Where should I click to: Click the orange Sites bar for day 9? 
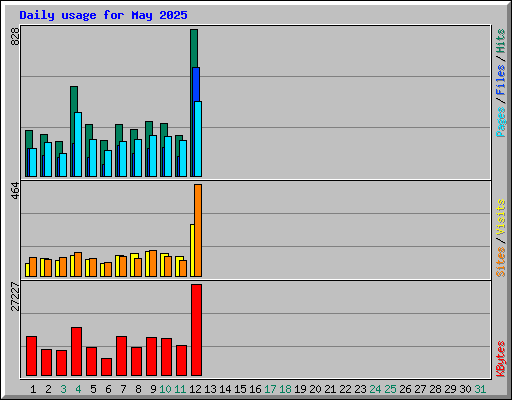coord(153,263)
